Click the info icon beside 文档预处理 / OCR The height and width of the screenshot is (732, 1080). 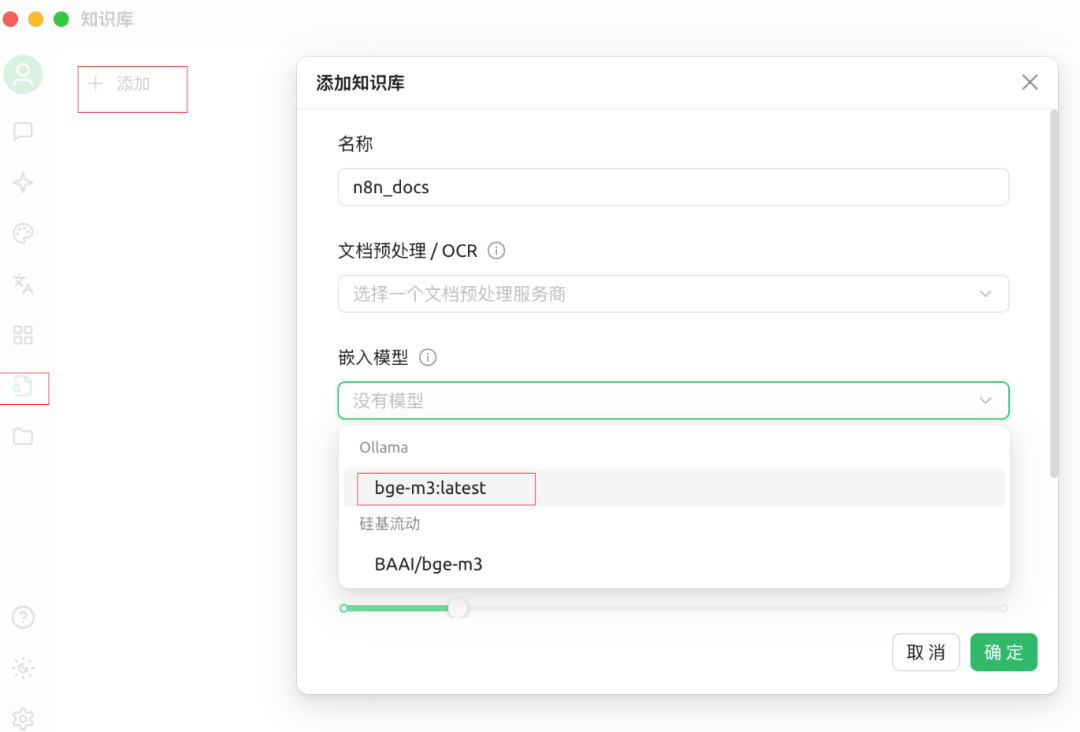click(496, 251)
